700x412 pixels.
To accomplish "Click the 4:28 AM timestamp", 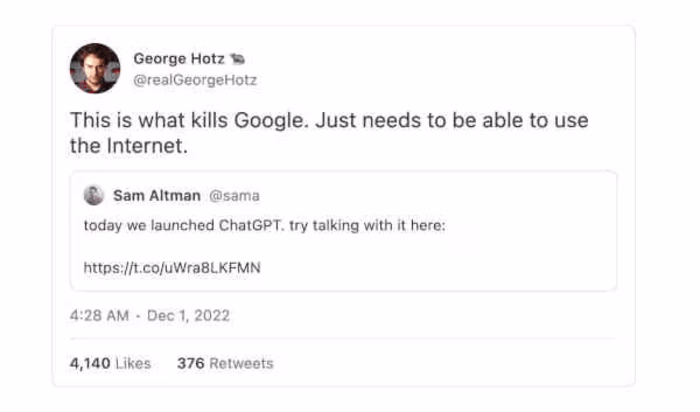I will 99,316.
